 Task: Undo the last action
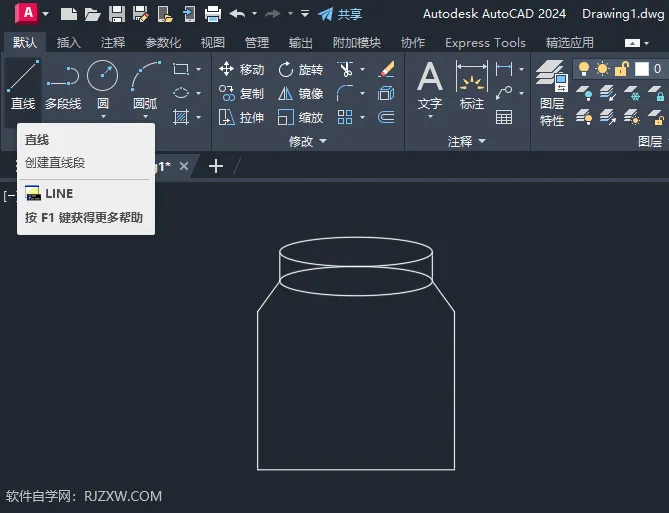click(237, 14)
